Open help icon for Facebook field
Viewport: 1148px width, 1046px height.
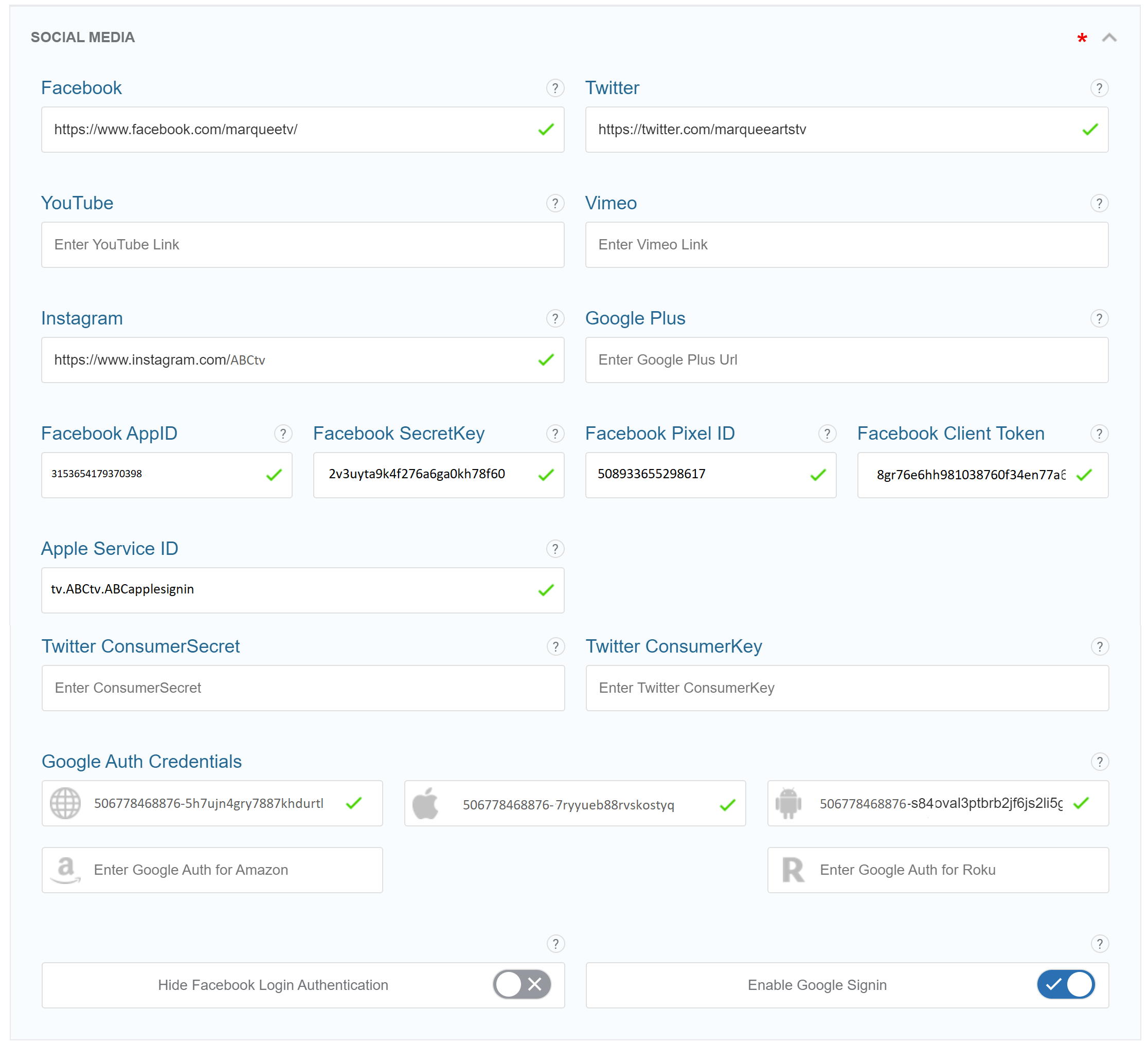point(554,88)
